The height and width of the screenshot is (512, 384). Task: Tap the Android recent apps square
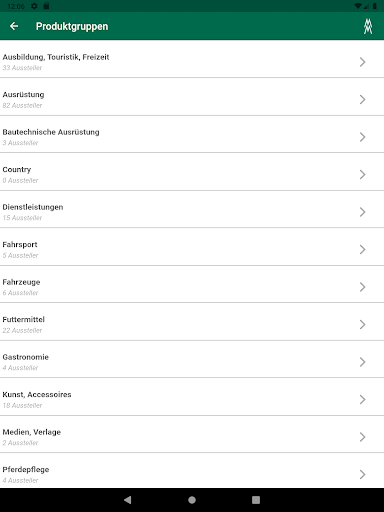[x=256, y=500]
